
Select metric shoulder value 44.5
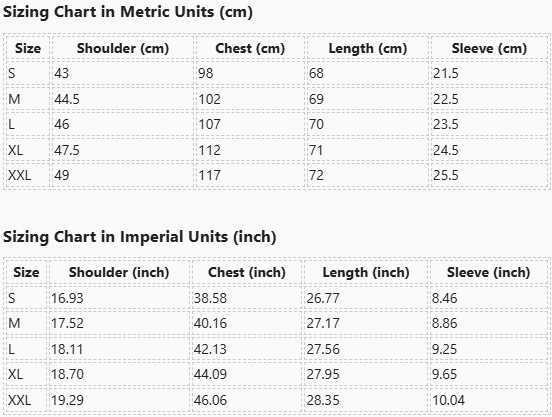[67, 99]
